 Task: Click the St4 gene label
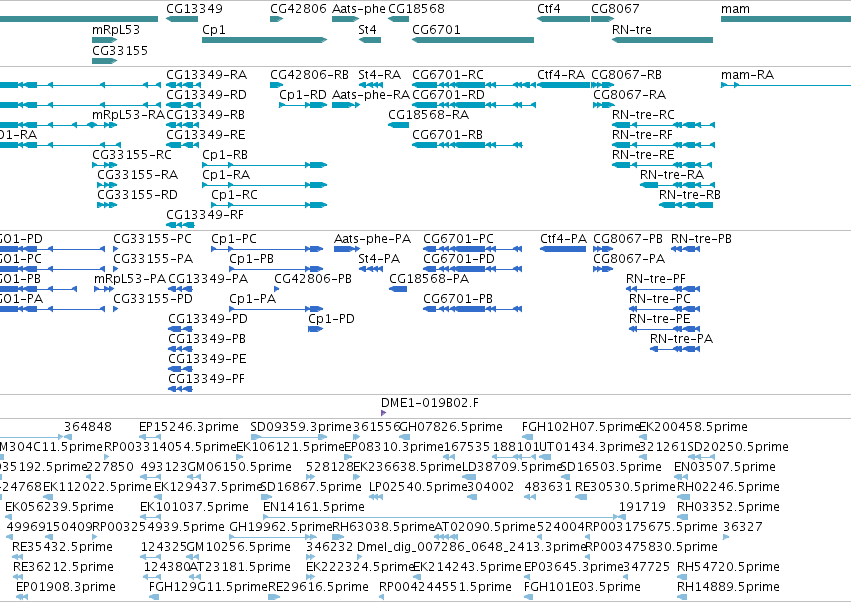coord(367,29)
